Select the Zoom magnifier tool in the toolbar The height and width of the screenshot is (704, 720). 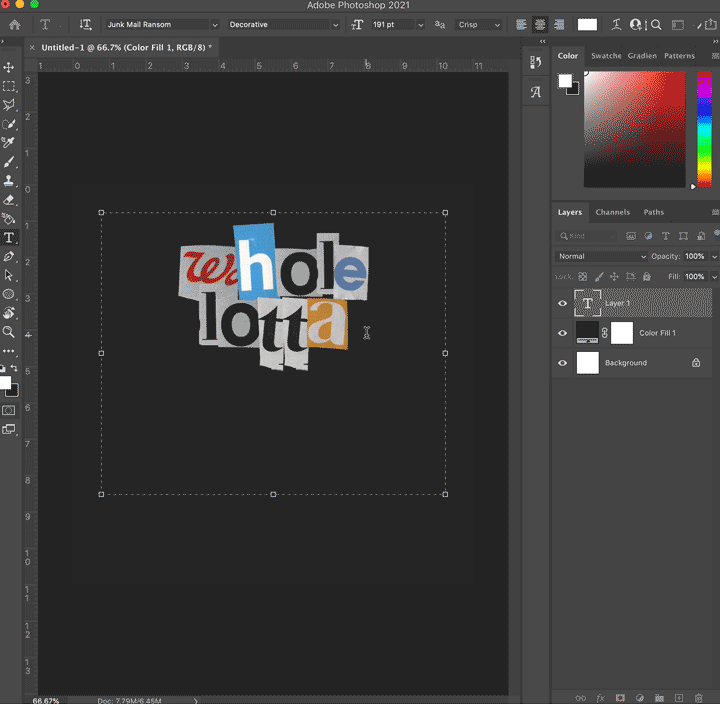coord(9,332)
